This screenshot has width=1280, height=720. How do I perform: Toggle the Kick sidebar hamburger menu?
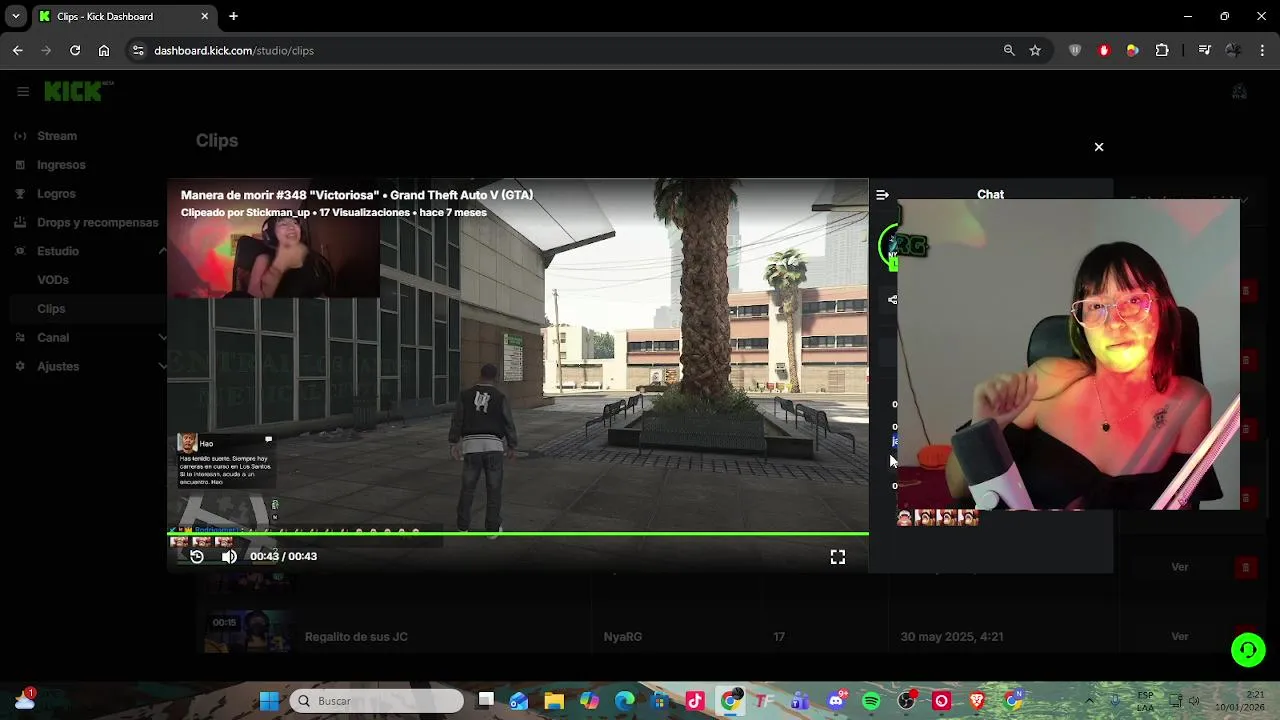(23, 91)
